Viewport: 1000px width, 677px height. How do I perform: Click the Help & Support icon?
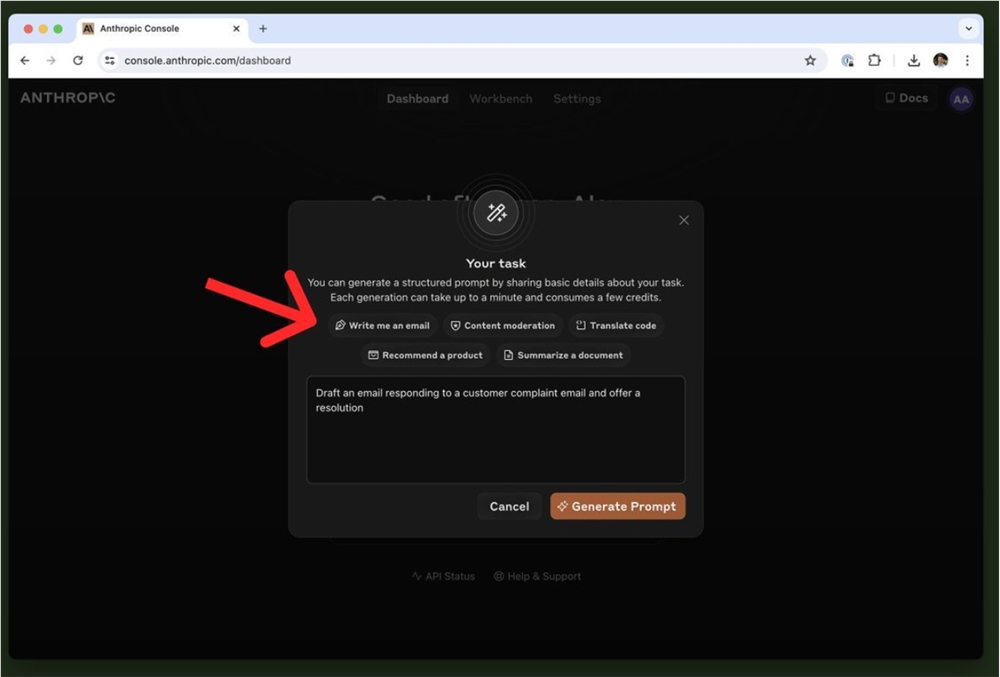[x=498, y=576]
